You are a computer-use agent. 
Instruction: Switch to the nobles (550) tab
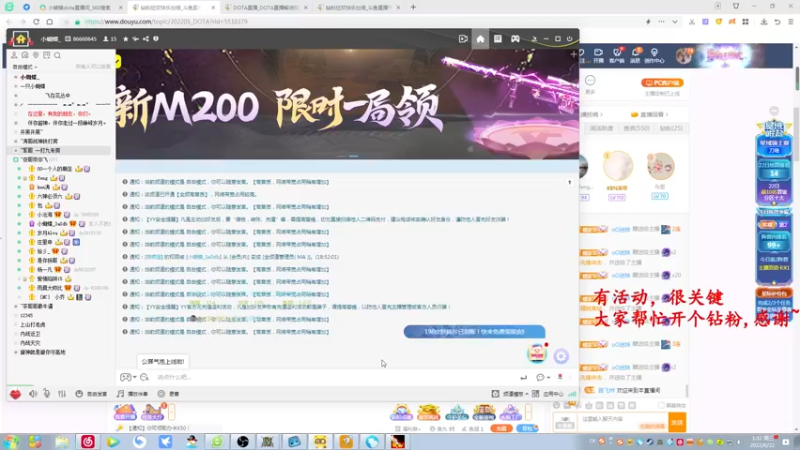point(636,128)
